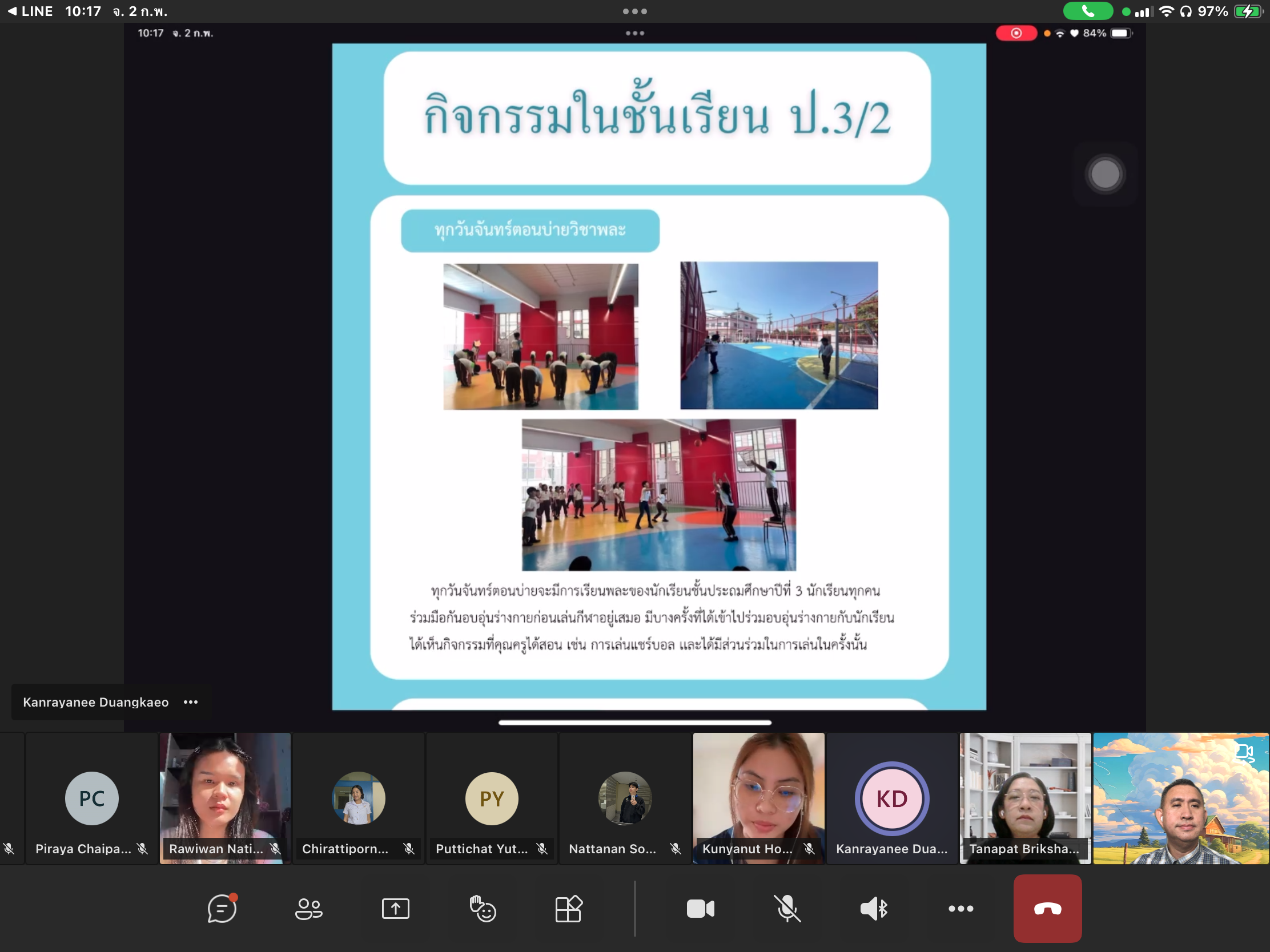
Task: Open the meeting chat icon
Action: (222, 909)
